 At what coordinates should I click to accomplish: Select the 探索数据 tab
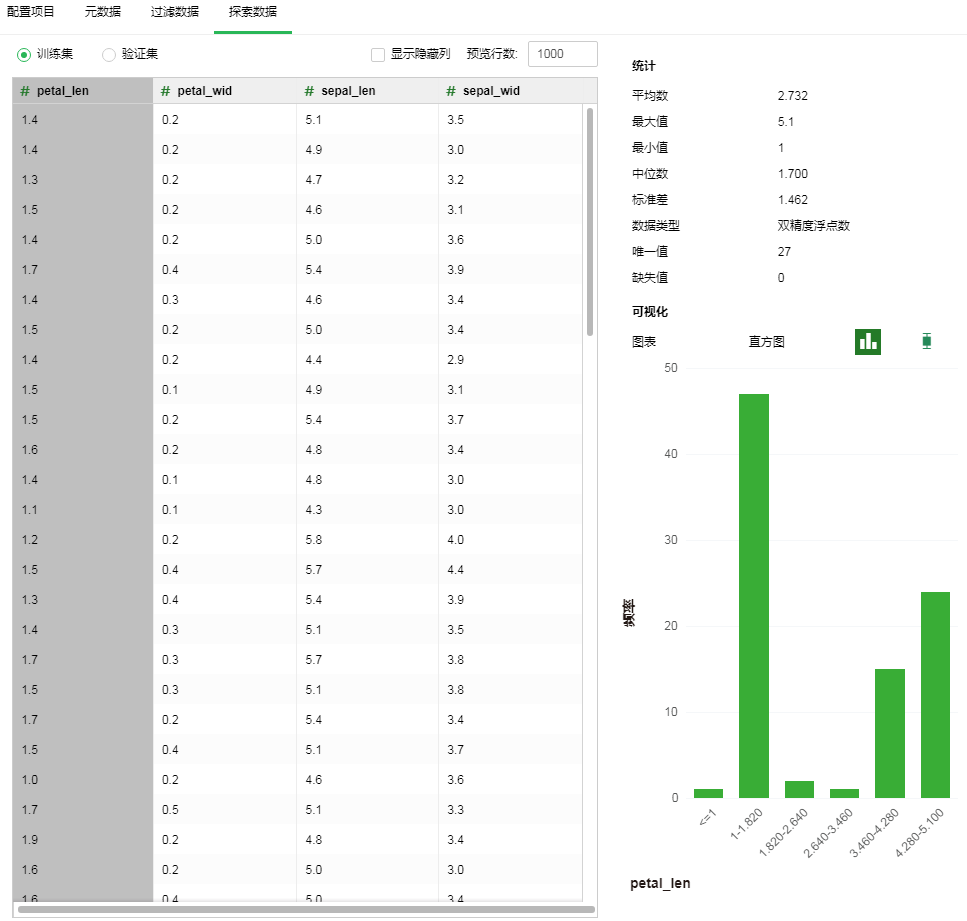click(252, 12)
